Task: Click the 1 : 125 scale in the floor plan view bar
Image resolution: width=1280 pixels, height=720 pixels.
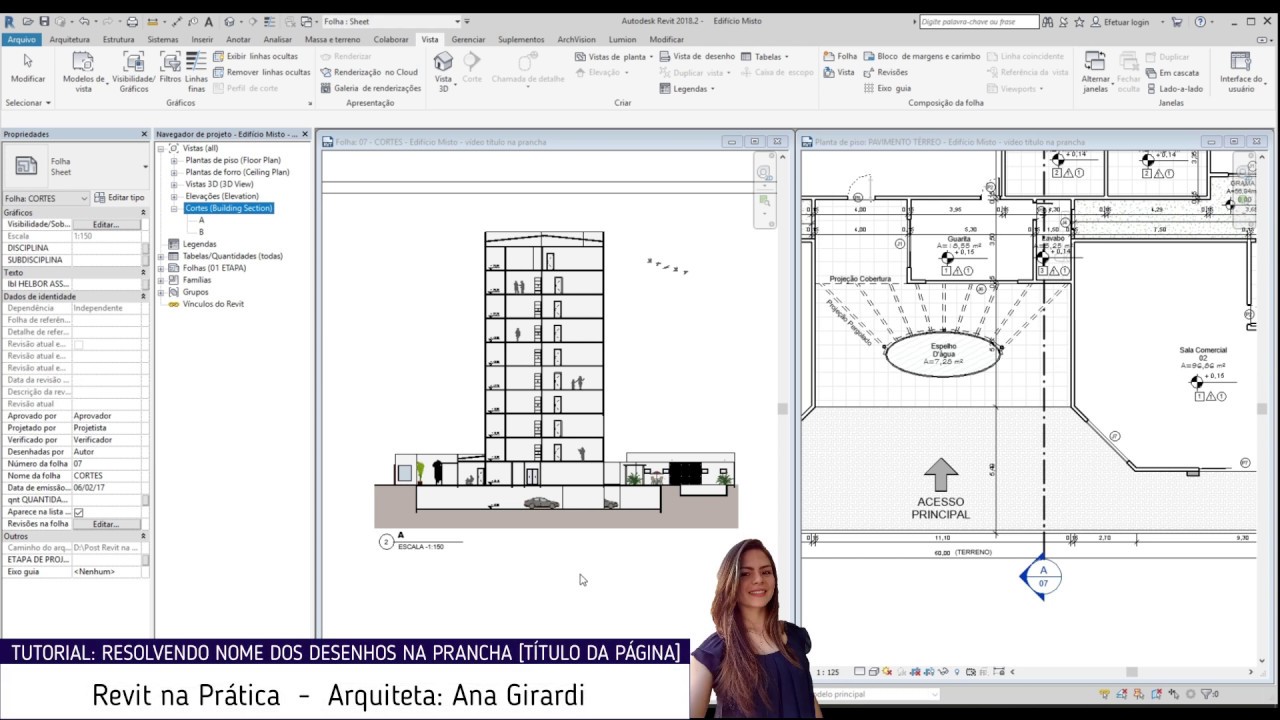Action: click(828, 673)
